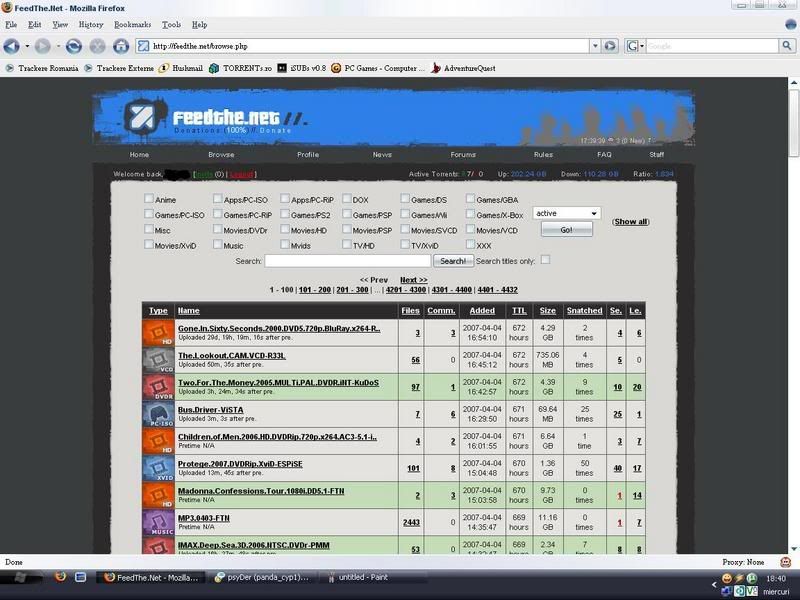
Task: Open Bus.Driver-ViSTA torrent link
Action: pyautogui.click(x=211, y=410)
